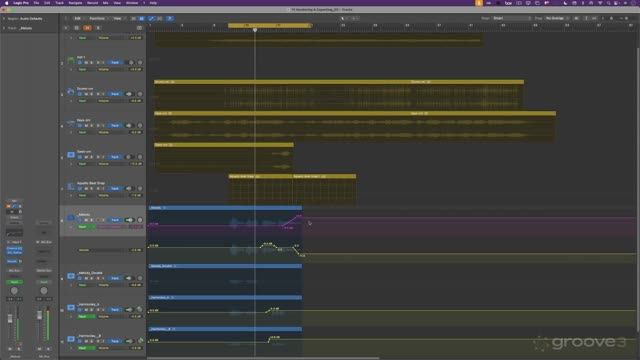
Task: Click the global Solo S button in track header
Action: coord(98,28)
